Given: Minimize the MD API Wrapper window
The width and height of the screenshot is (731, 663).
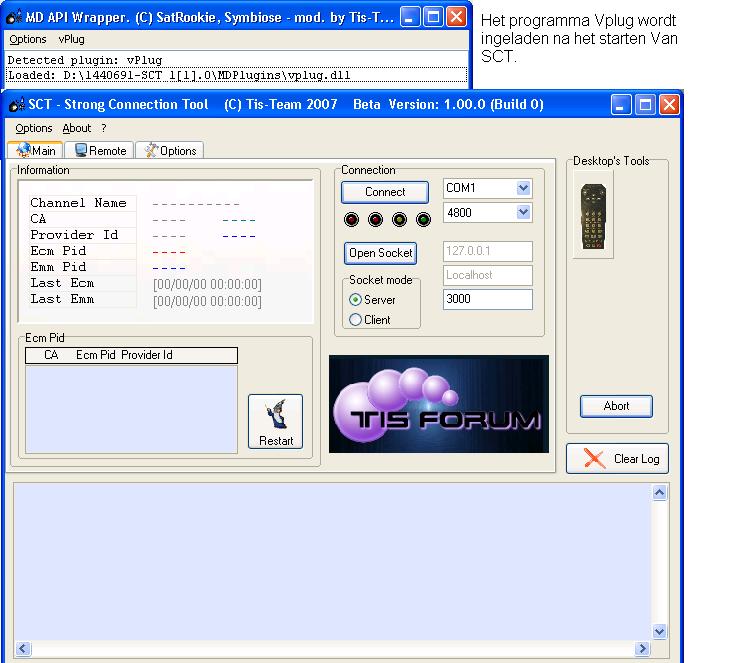Looking at the screenshot, I should (x=409, y=17).
